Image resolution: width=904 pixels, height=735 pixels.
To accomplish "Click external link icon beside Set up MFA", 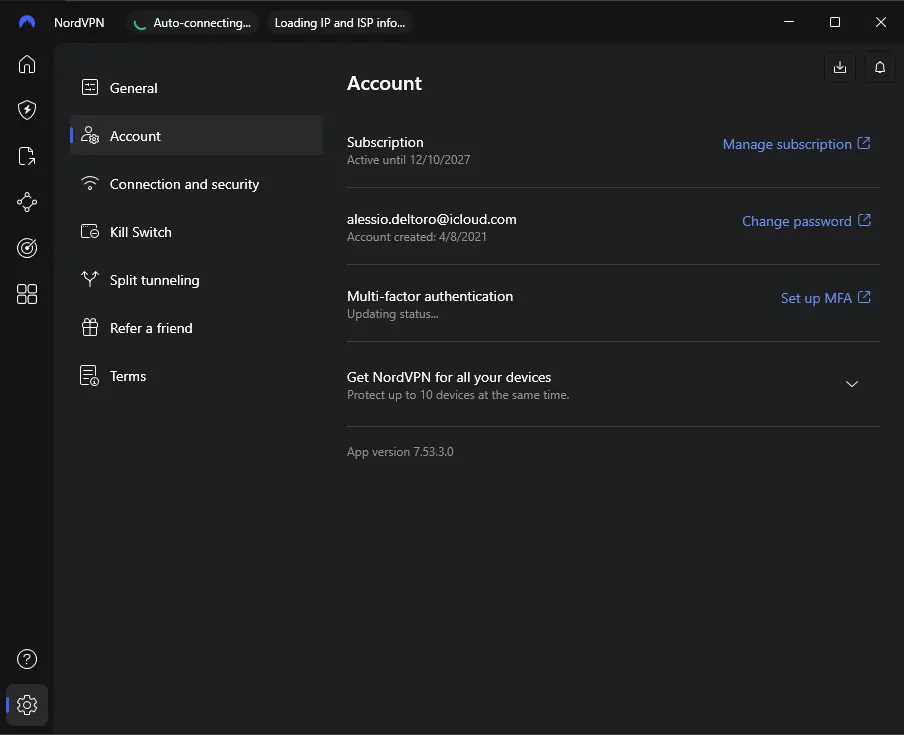I will tap(864, 297).
